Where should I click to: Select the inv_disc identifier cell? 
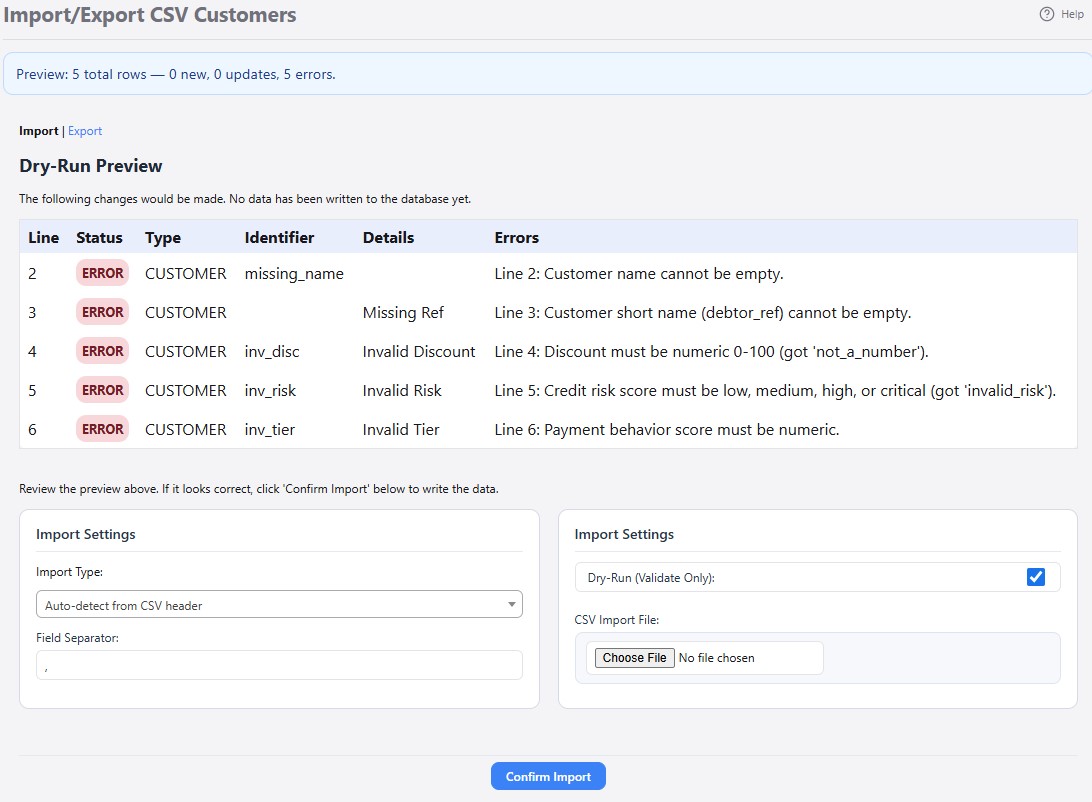tap(272, 352)
